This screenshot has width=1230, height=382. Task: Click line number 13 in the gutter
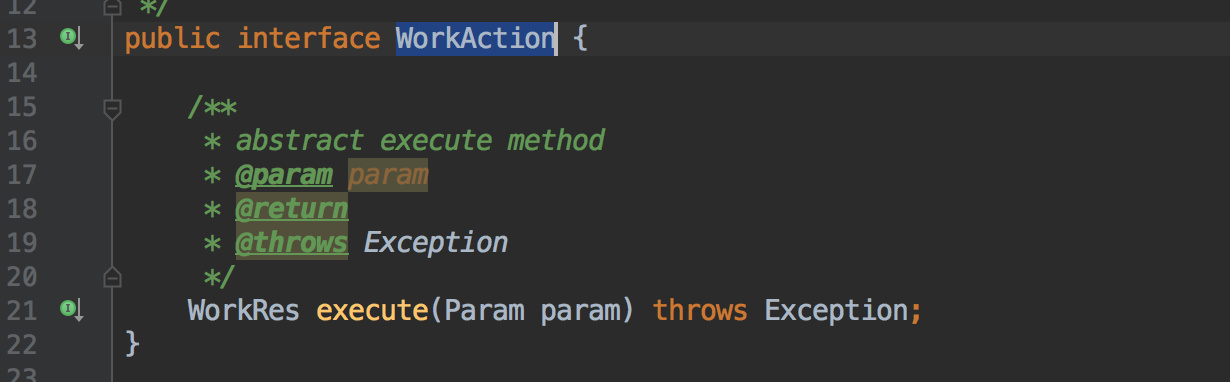pos(22,39)
